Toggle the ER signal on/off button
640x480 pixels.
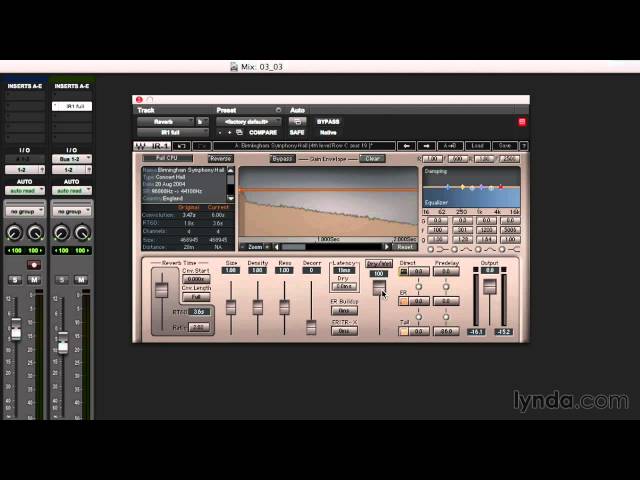pos(403,301)
